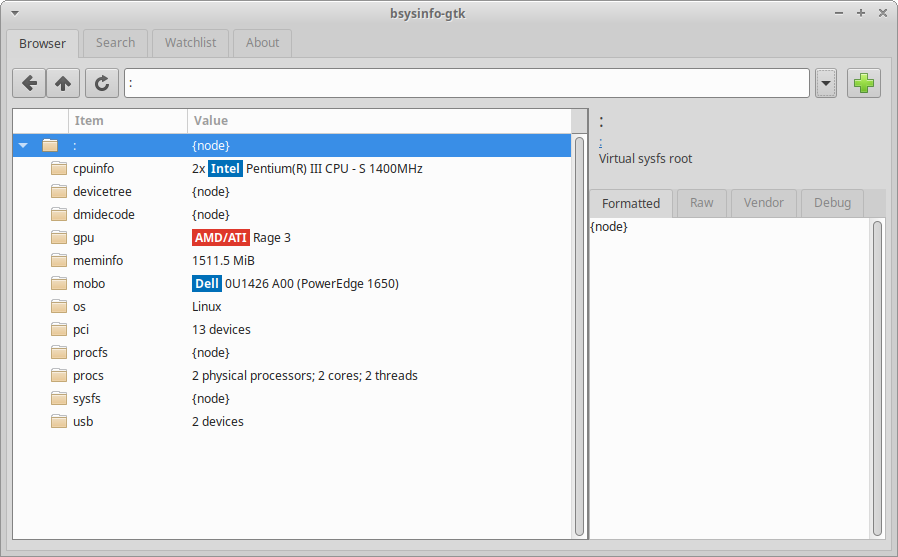This screenshot has height=557, width=898.
Task: Show the Raw view tab
Action: pyautogui.click(x=702, y=203)
